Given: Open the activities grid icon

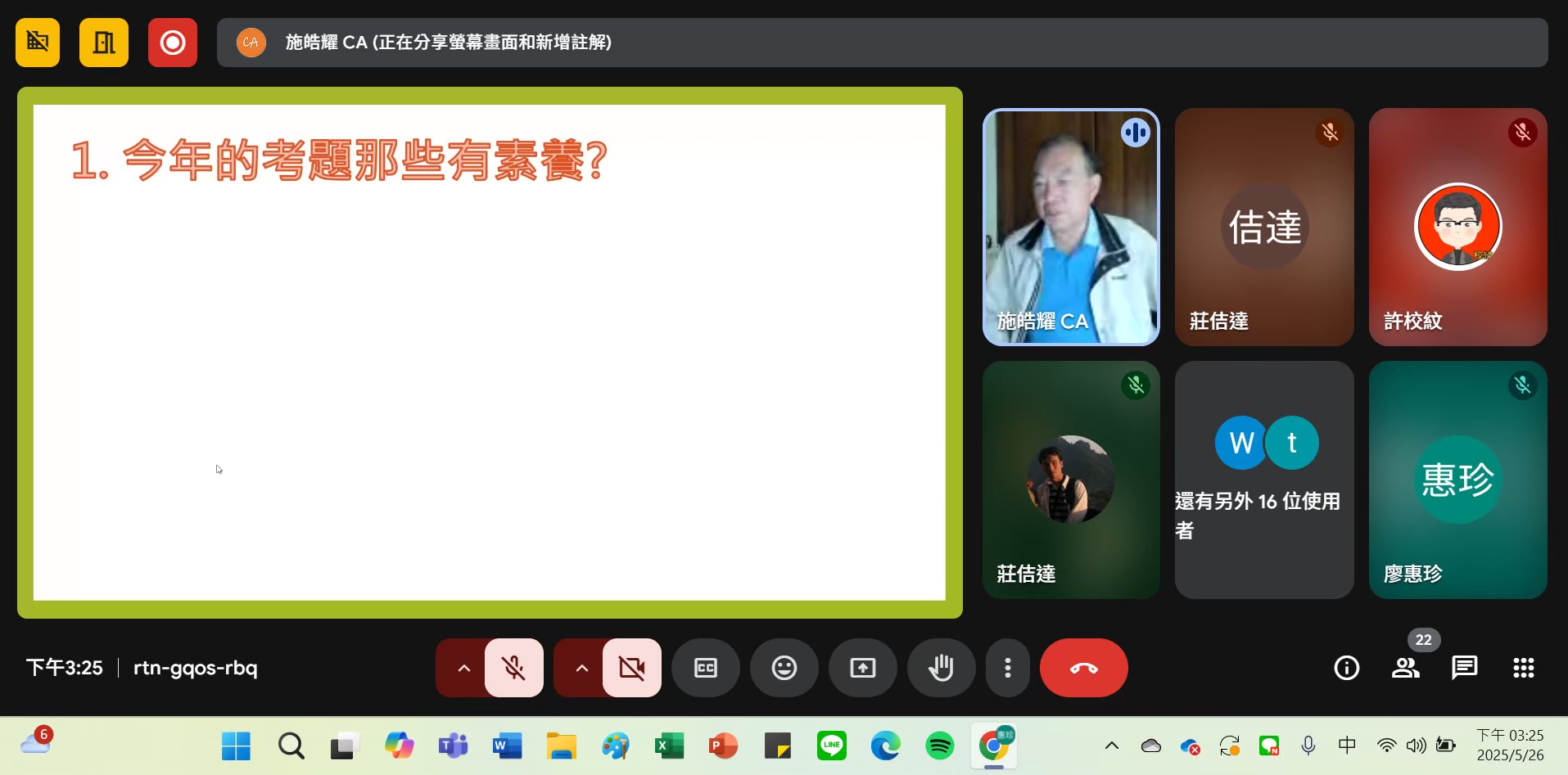Looking at the screenshot, I should pyautogui.click(x=1523, y=668).
